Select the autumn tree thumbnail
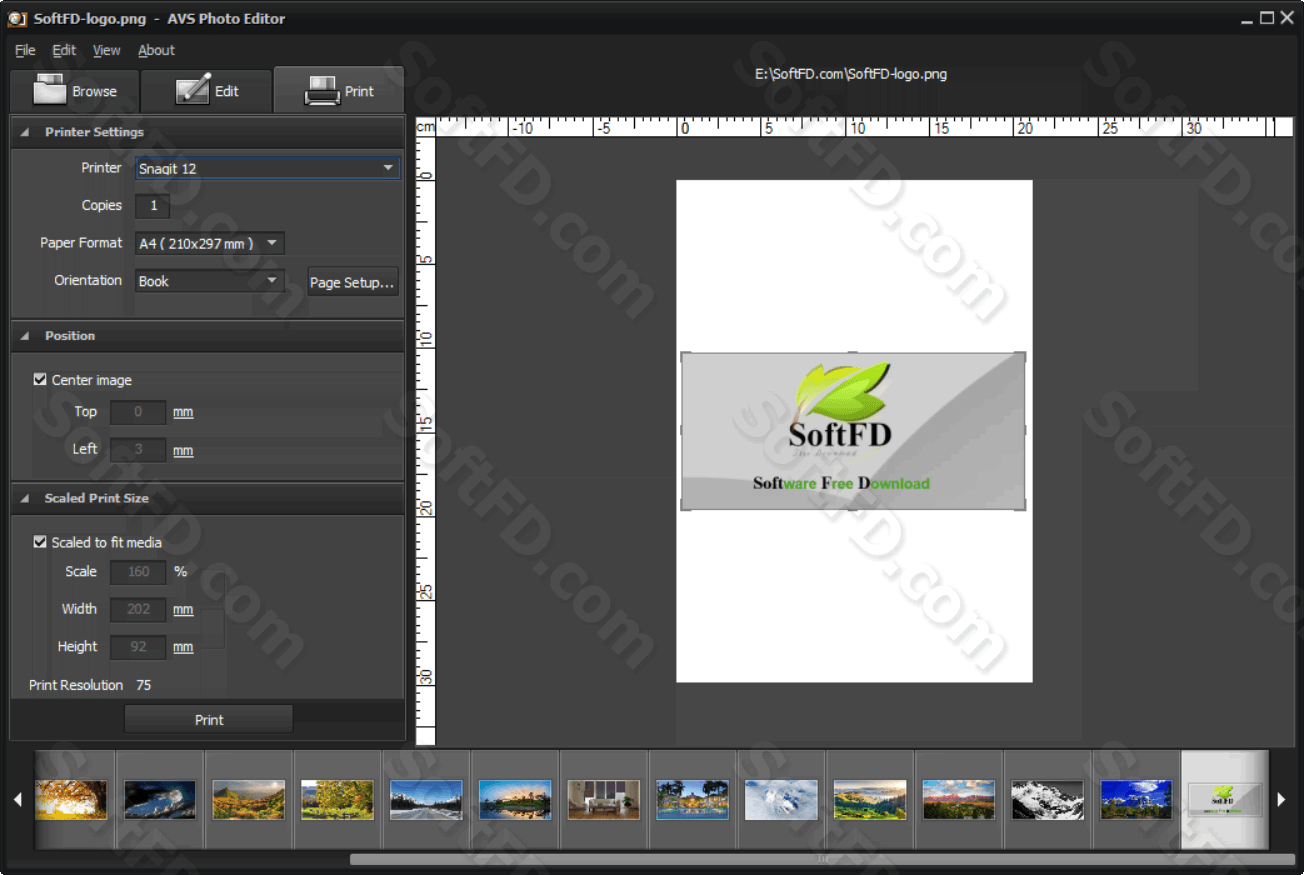 point(71,799)
